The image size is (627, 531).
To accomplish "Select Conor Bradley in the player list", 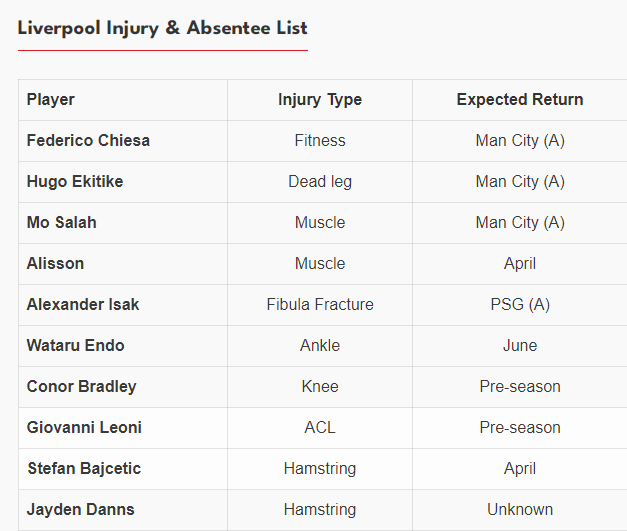I will coord(81,387).
